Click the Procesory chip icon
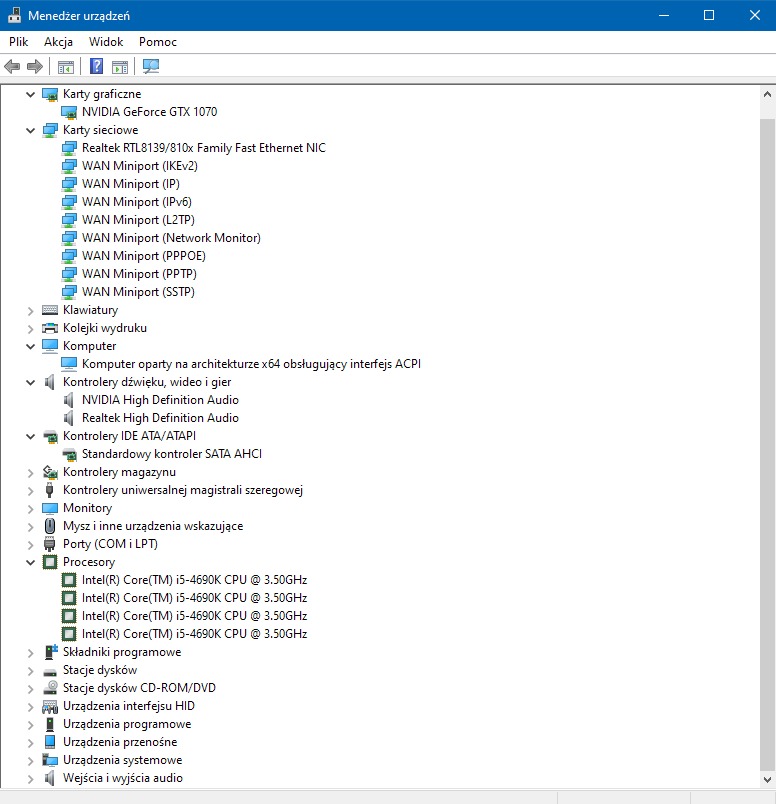The height and width of the screenshot is (804, 776). click(x=50, y=562)
